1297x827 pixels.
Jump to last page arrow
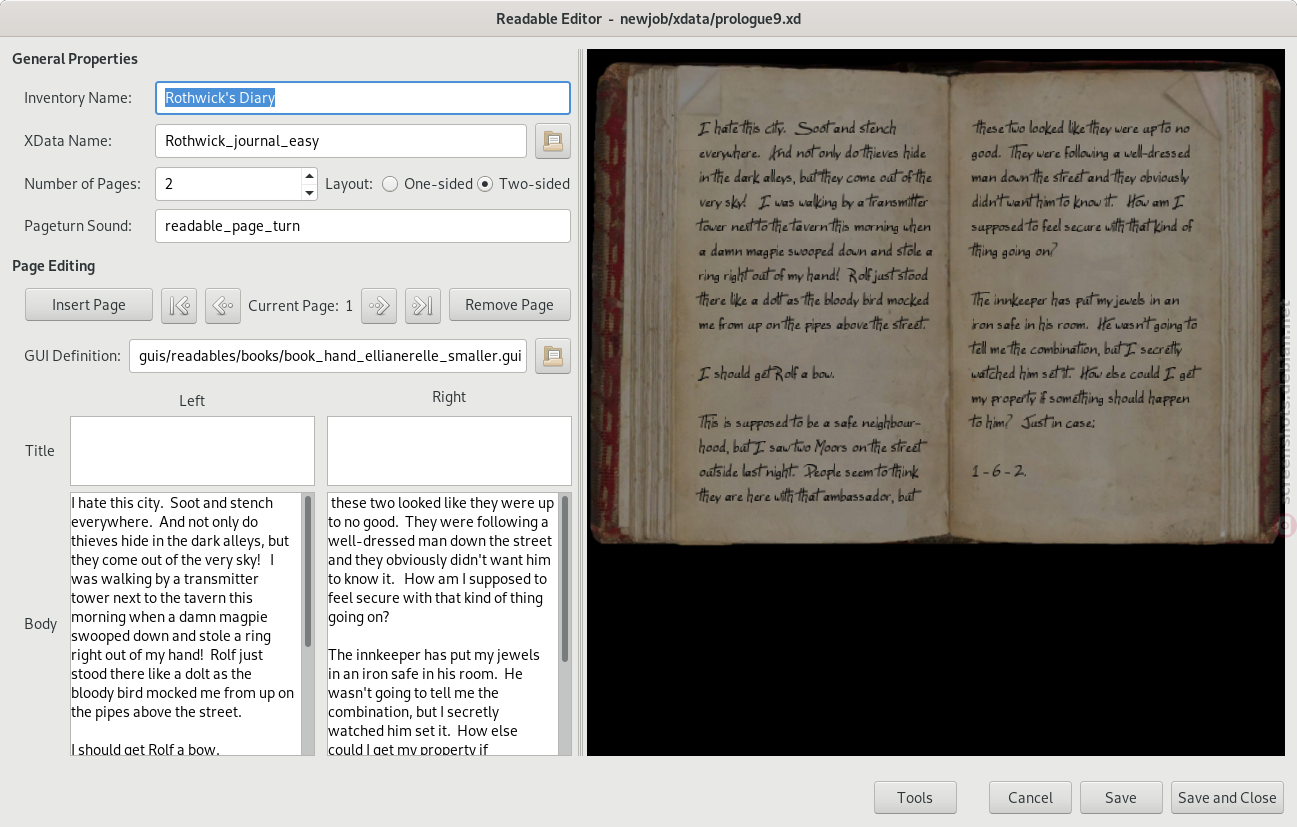point(423,305)
